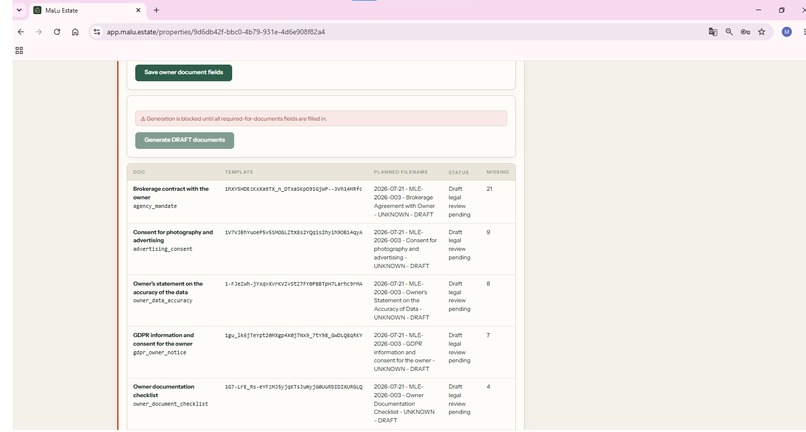Click Owner's Statement planned filename
The image size is (806, 432).
pos(401,300)
